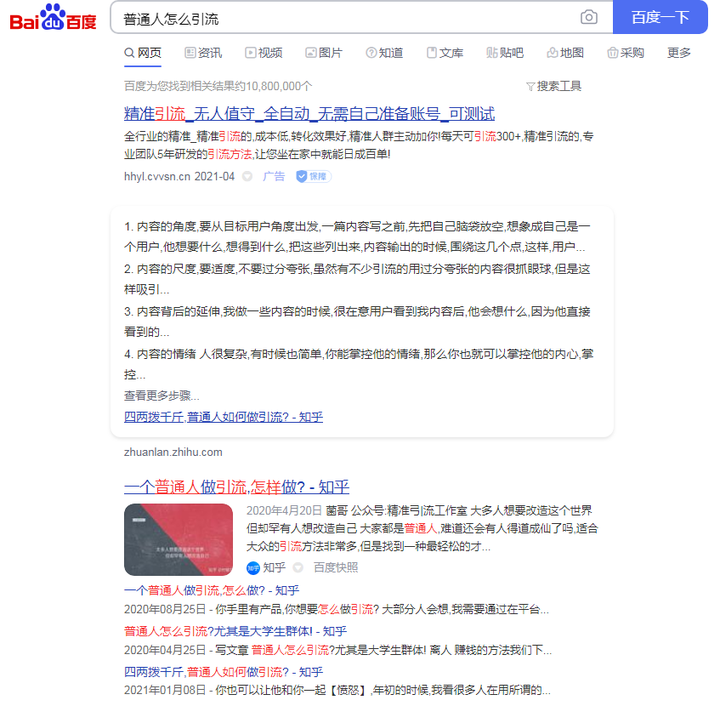Open result 一个普通人做引流,怎样做? - 知乎
720x706 pixels.
(236, 487)
